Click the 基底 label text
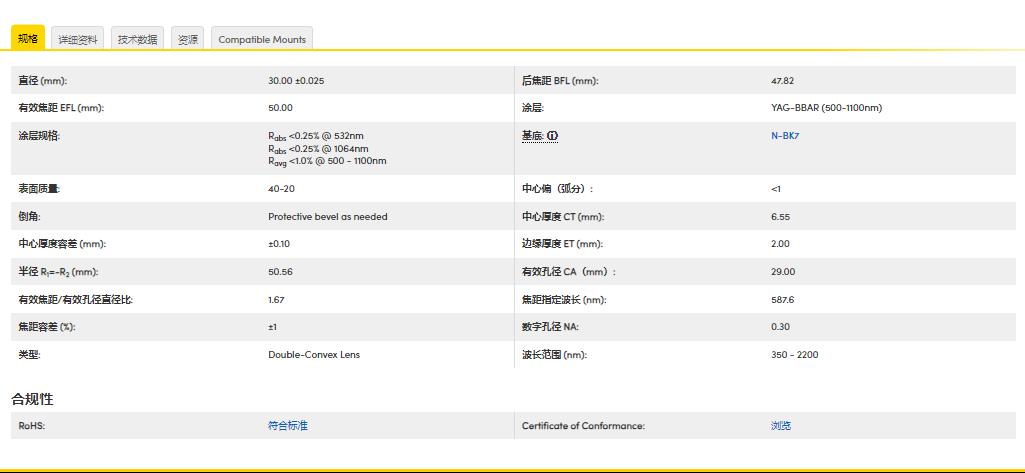 pyautogui.click(x=533, y=136)
